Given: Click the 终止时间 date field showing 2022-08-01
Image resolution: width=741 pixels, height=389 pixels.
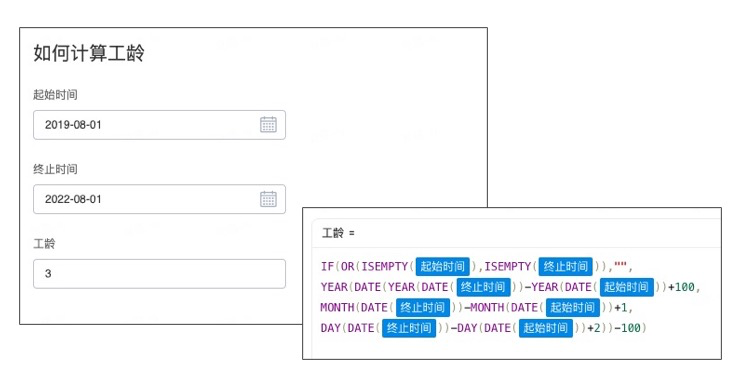Looking at the screenshot, I should pos(159,199).
